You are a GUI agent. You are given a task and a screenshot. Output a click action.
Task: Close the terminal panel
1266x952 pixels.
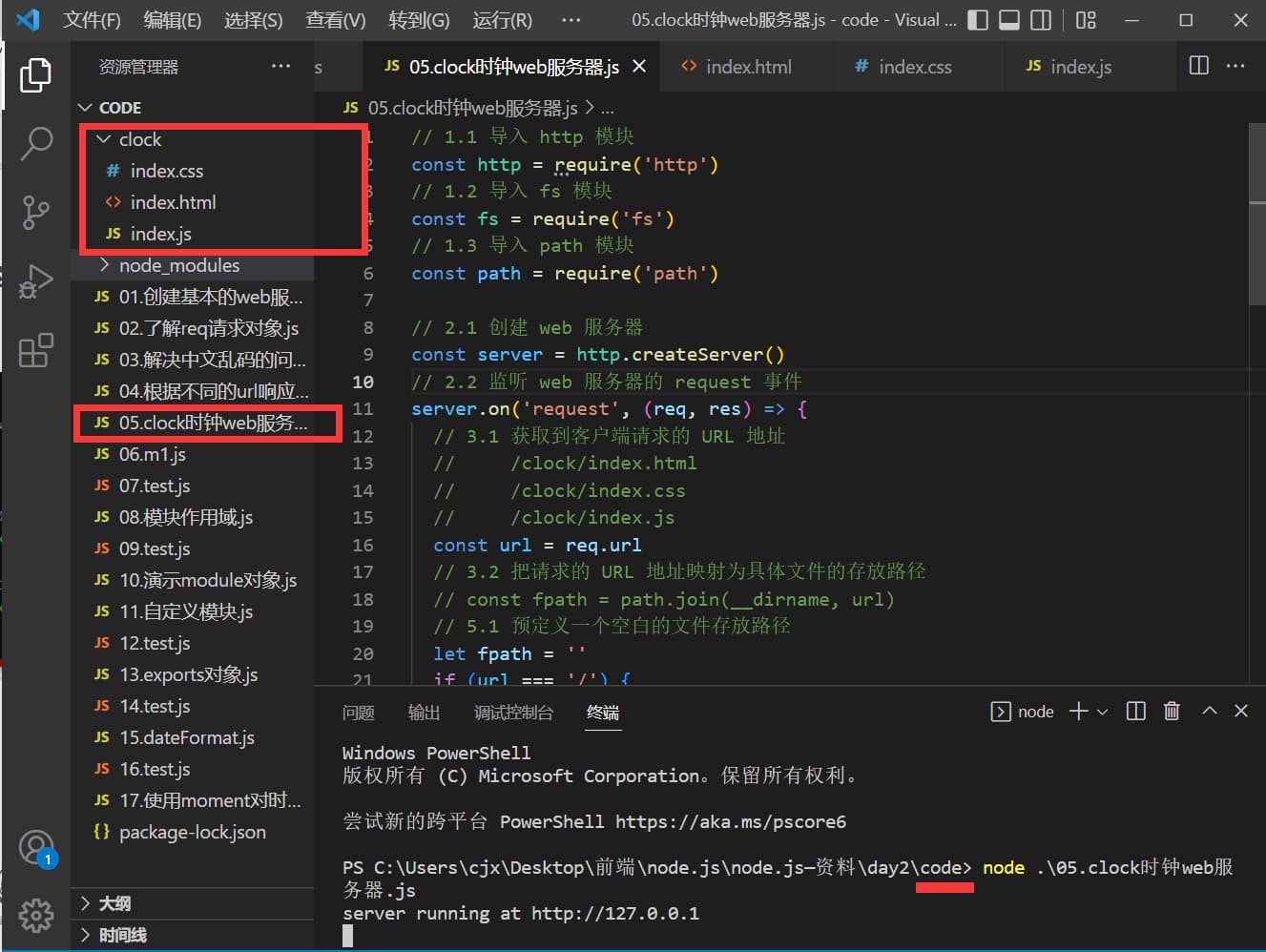(1241, 711)
